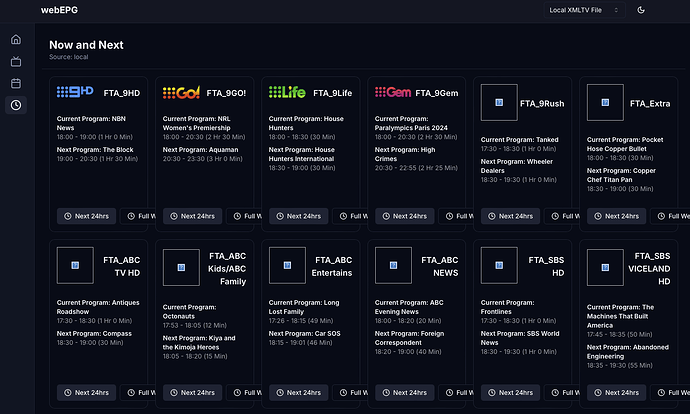690x414 pixels.
Task: Toggle the dark mode moon icon
Action: 641,10
